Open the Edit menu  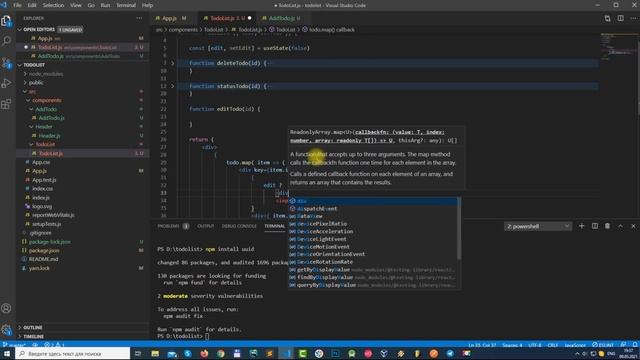(x=32, y=5)
